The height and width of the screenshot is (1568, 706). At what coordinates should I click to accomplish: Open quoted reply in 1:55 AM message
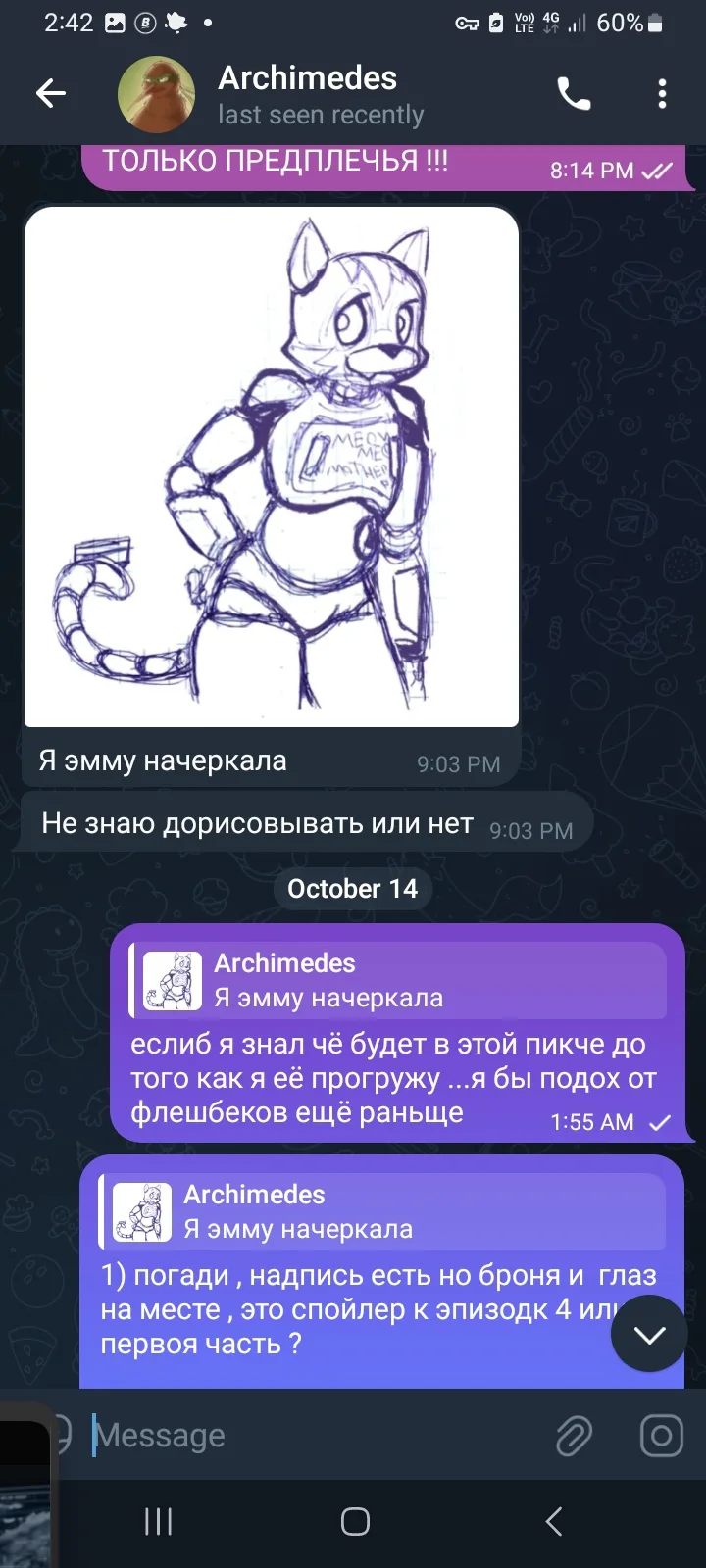tap(398, 981)
